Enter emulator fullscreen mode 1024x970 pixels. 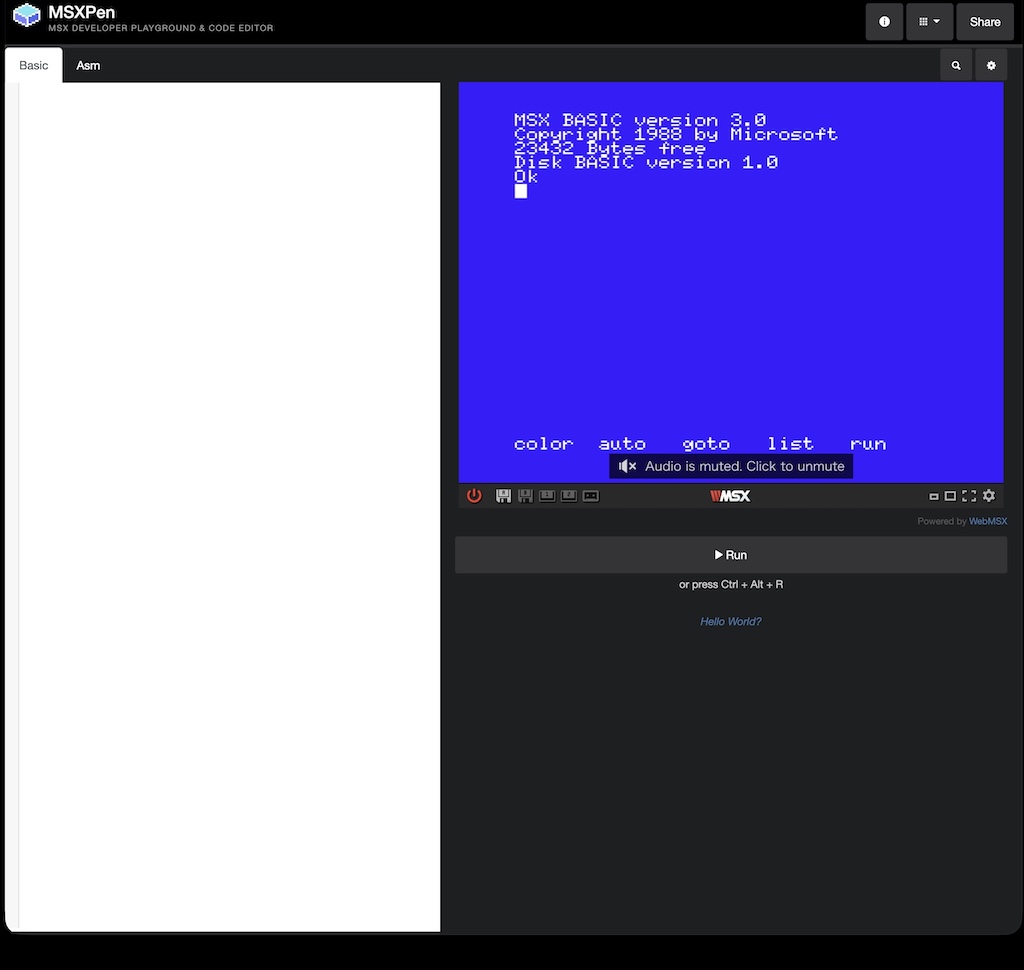968,495
